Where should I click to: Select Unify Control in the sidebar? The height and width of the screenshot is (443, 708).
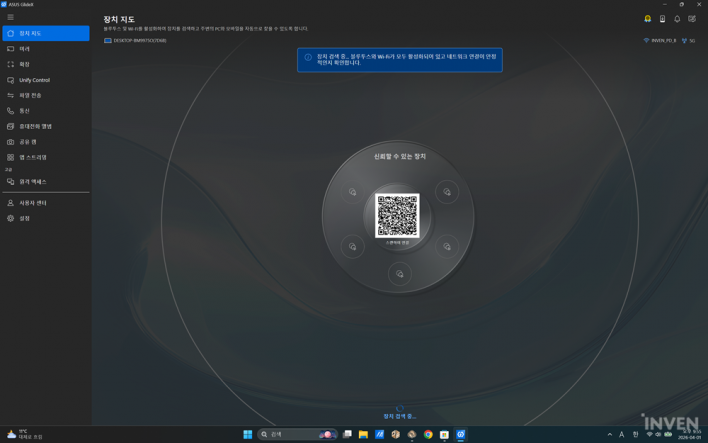(x=34, y=80)
